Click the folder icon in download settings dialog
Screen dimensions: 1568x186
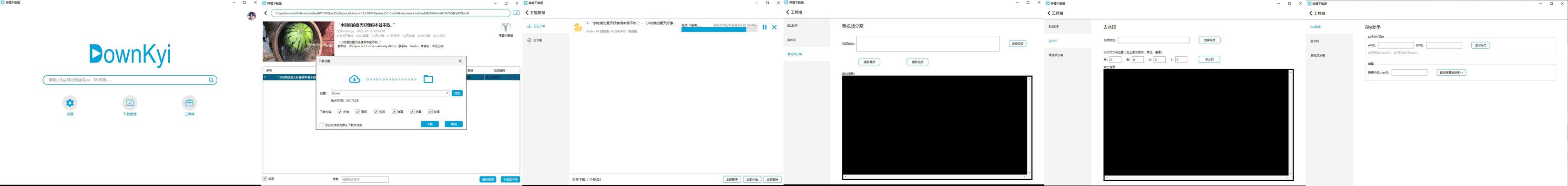pyautogui.click(x=428, y=79)
